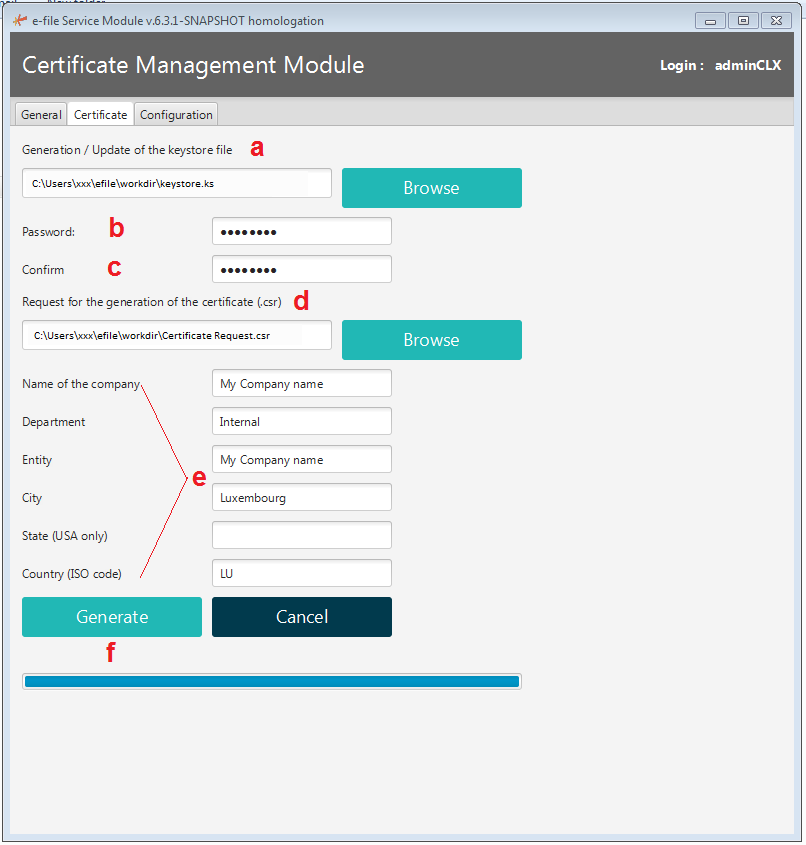Click the Cancel button
806x845 pixels.
pyautogui.click(x=302, y=617)
